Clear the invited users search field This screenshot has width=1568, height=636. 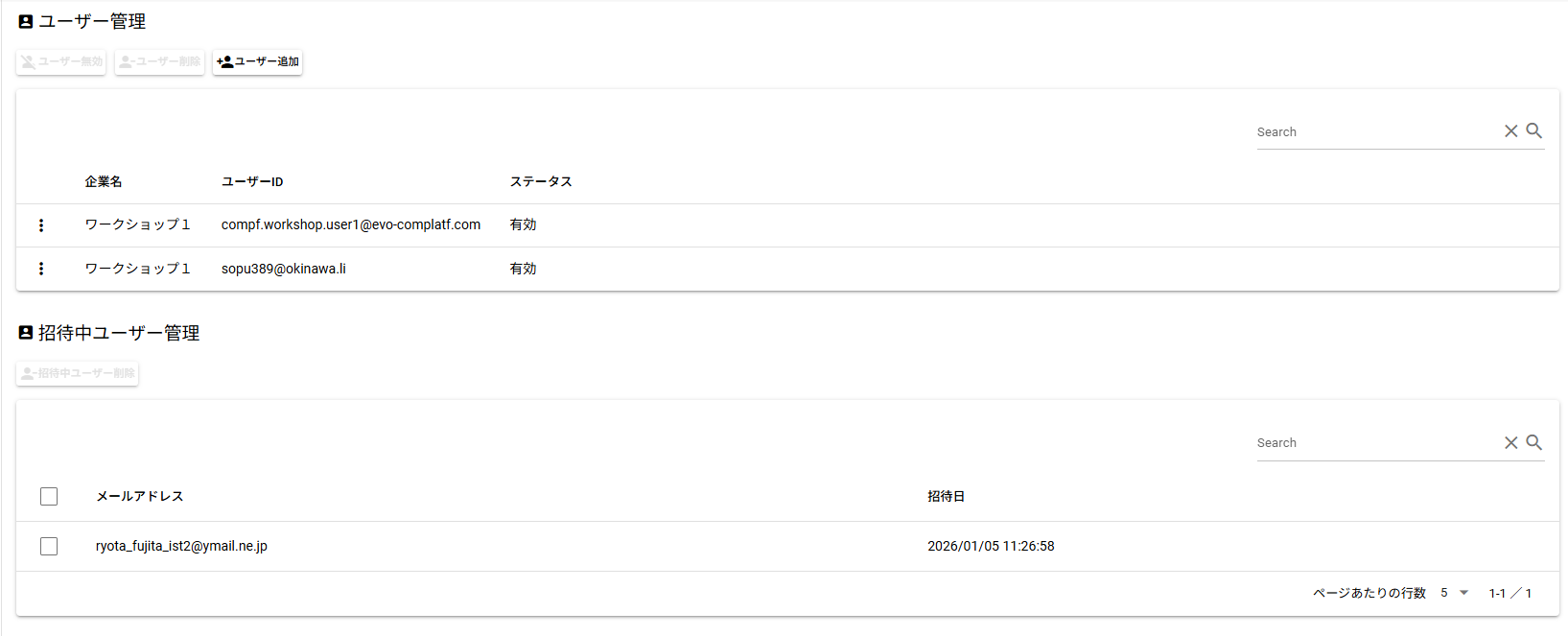tap(1510, 442)
